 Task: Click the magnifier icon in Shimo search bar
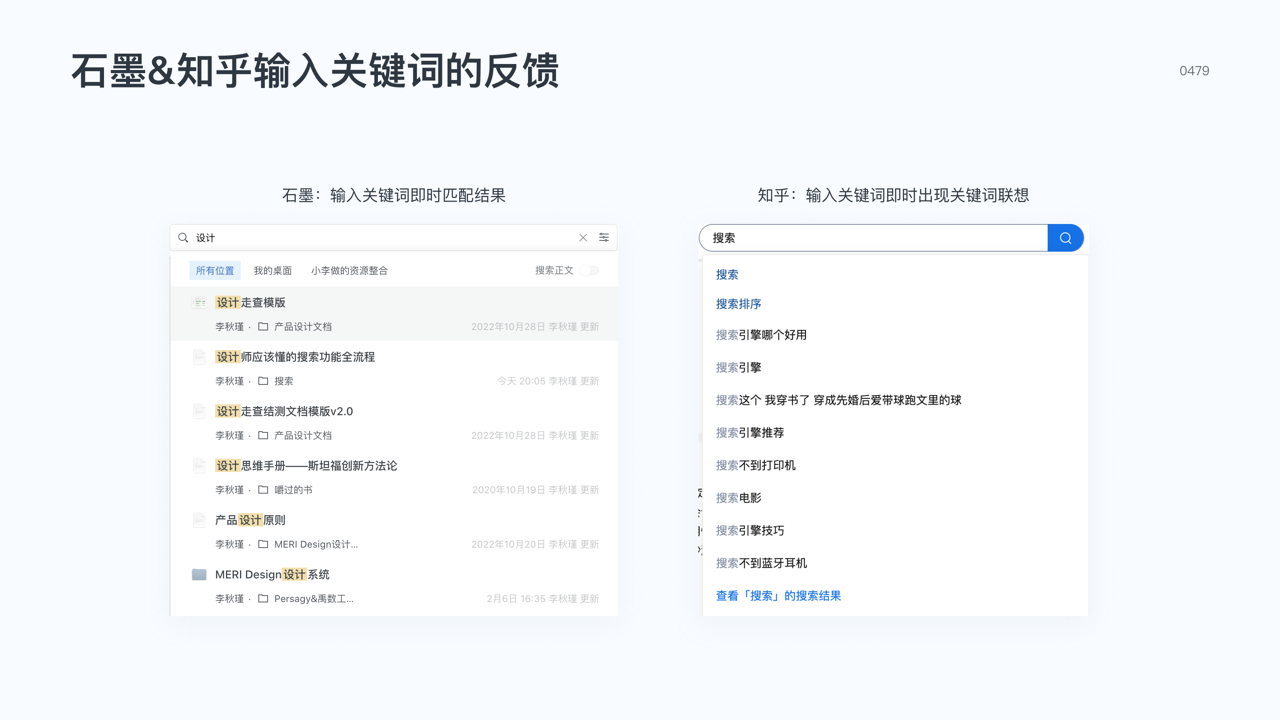point(183,238)
